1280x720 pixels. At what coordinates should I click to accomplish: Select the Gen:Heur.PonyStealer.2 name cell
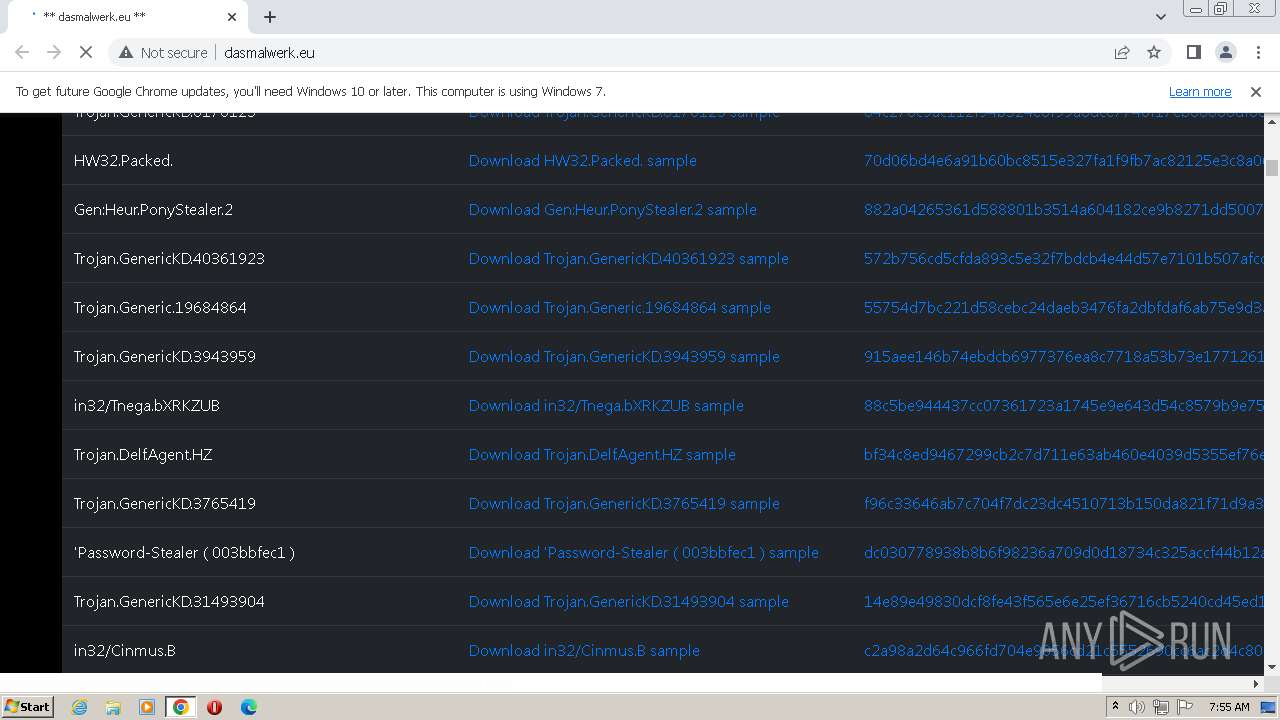tap(260, 209)
